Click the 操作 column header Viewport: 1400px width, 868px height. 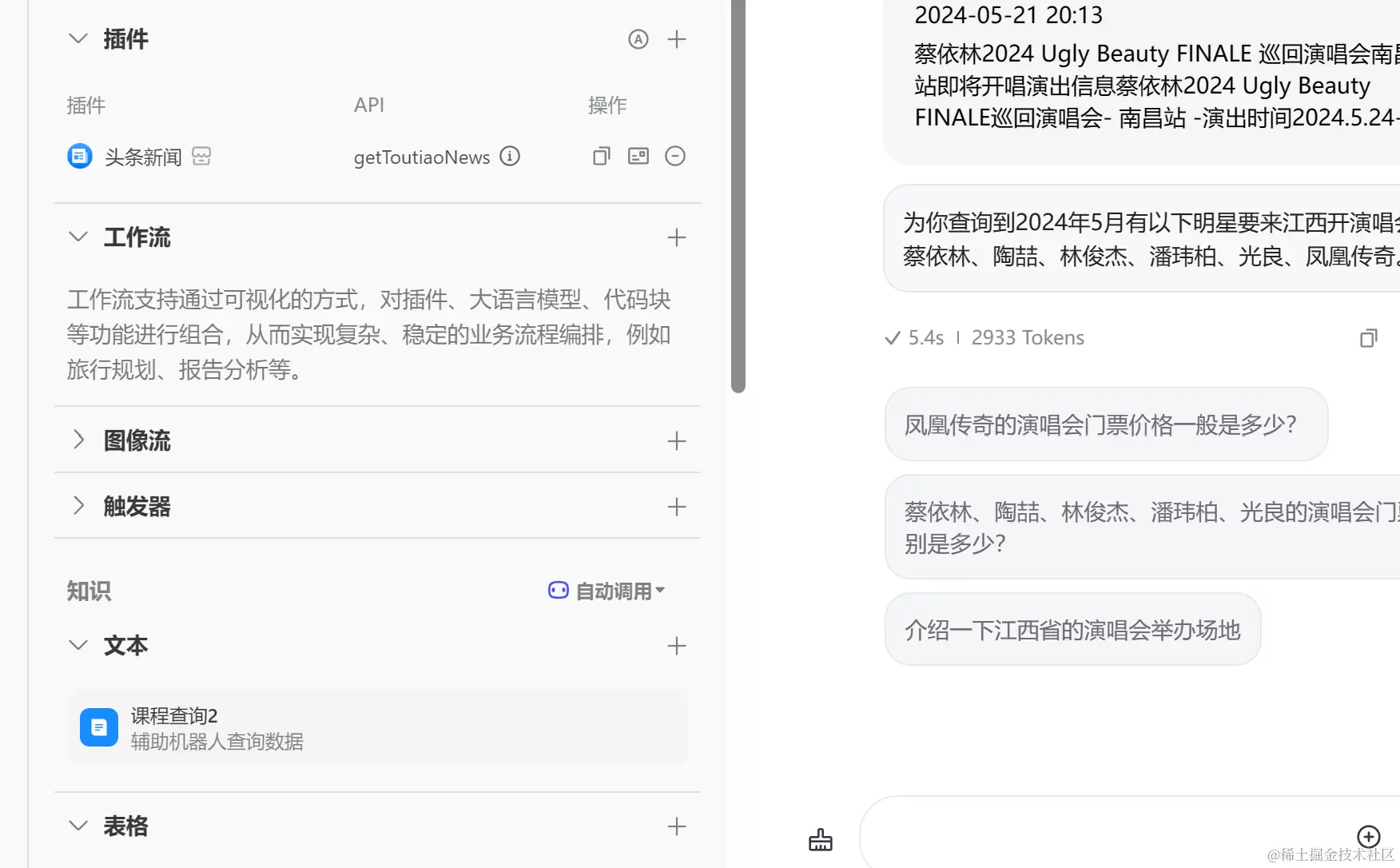tap(607, 106)
